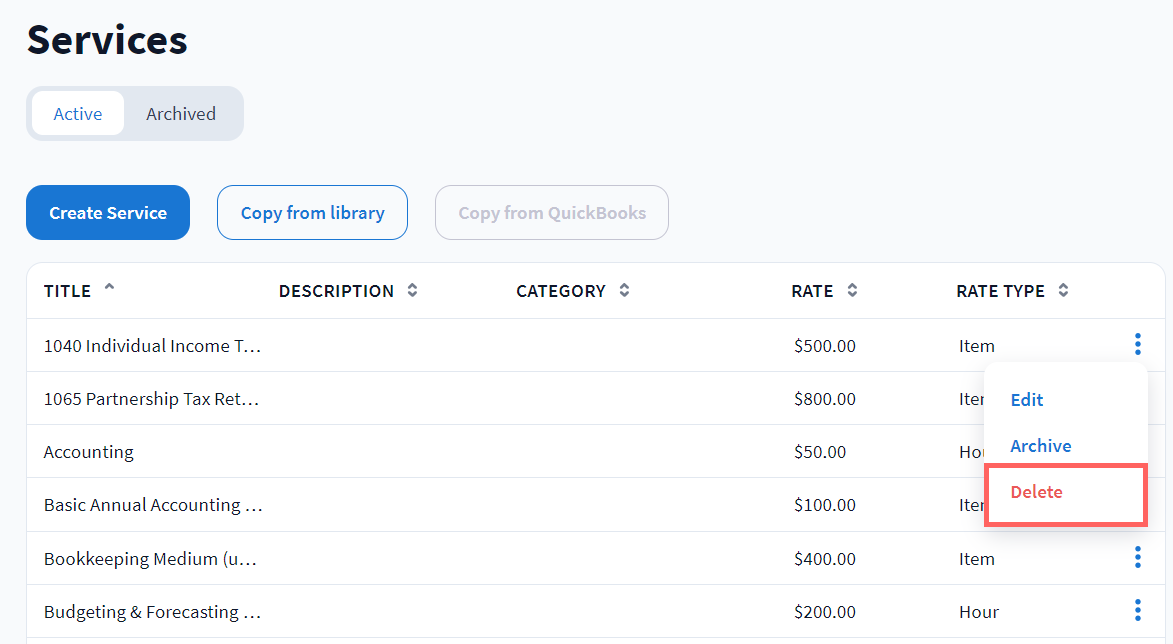Choose Edit from the context menu
The width and height of the screenshot is (1173, 644).
[1027, 400]
